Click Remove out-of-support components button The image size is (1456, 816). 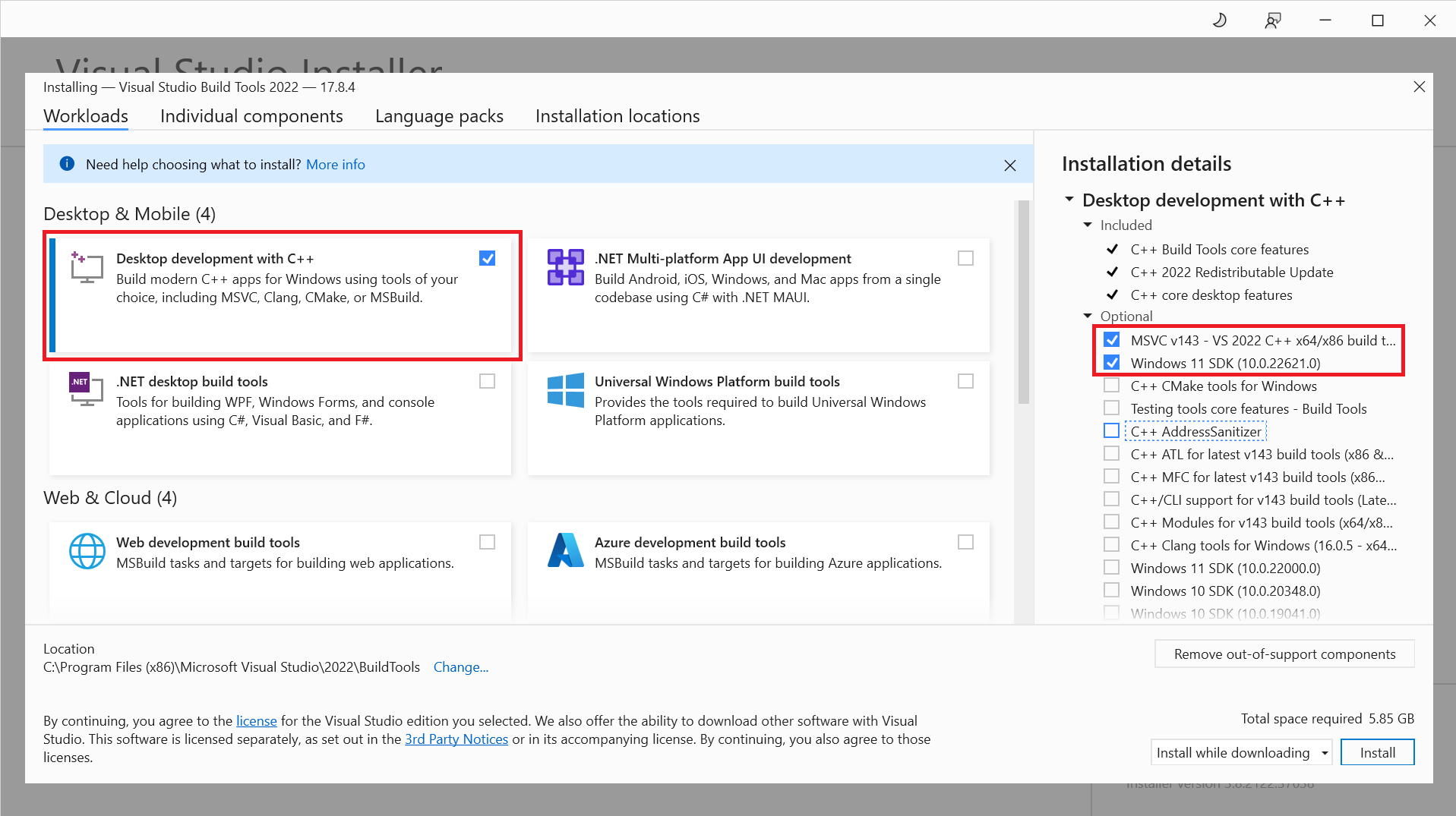[1284, 654]
